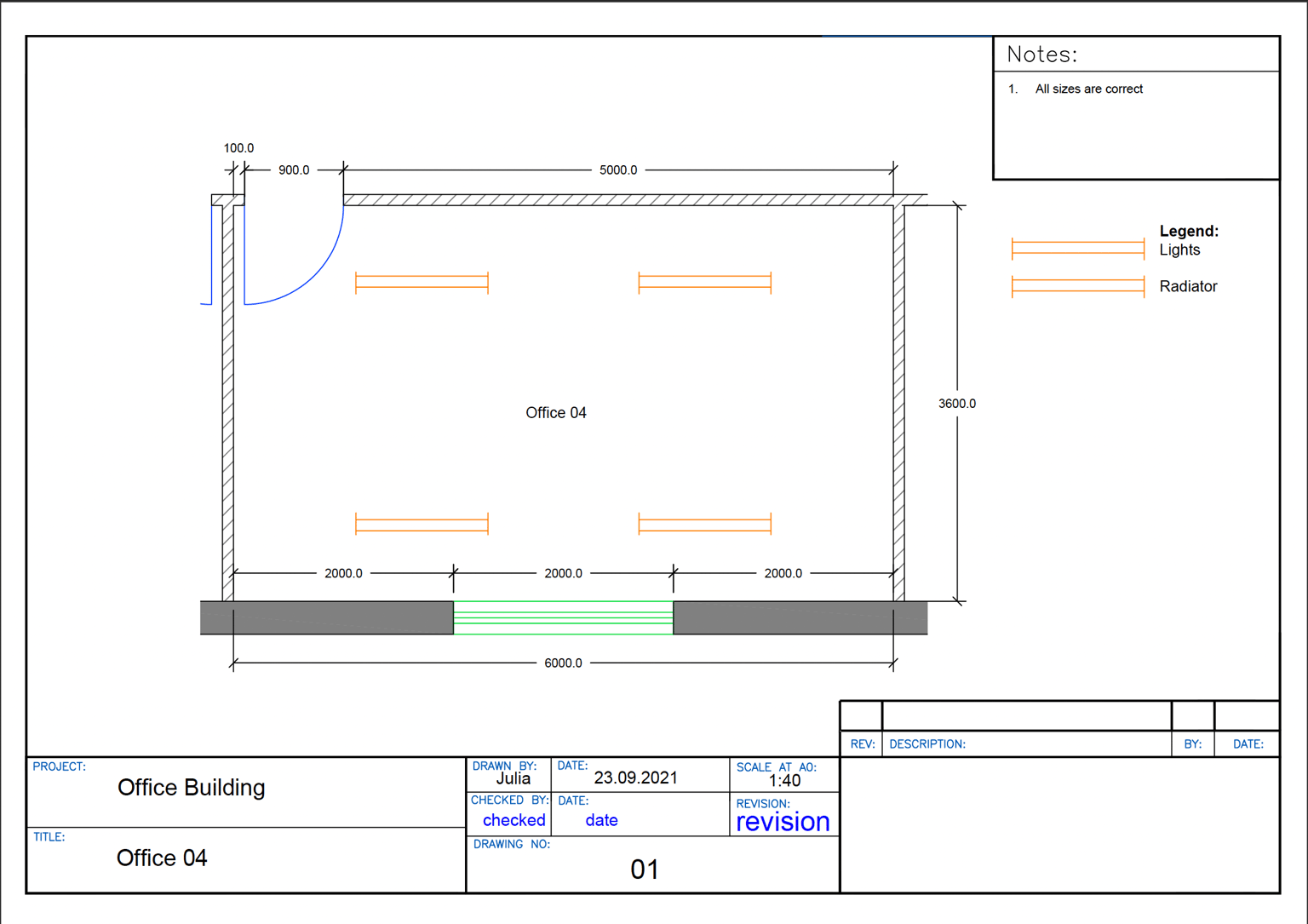Select the 'PROJECT:' label
Screen dimensions: 1308x924
[x=59, y=766]
